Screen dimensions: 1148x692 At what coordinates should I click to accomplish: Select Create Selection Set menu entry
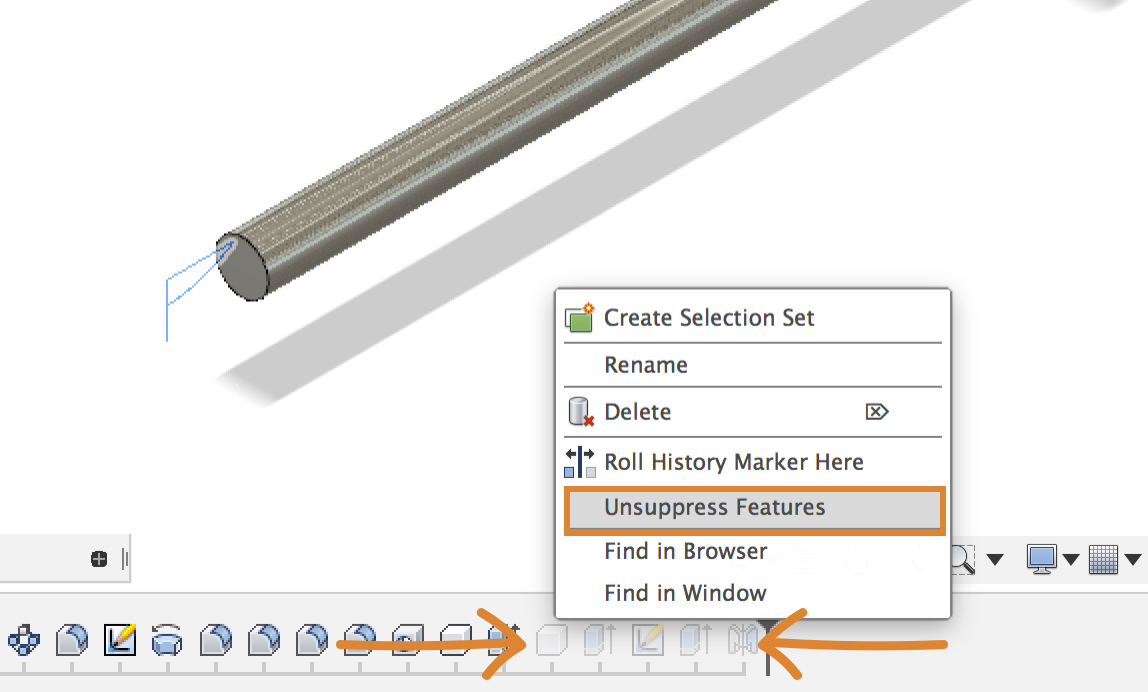click(x=754, y=318)
